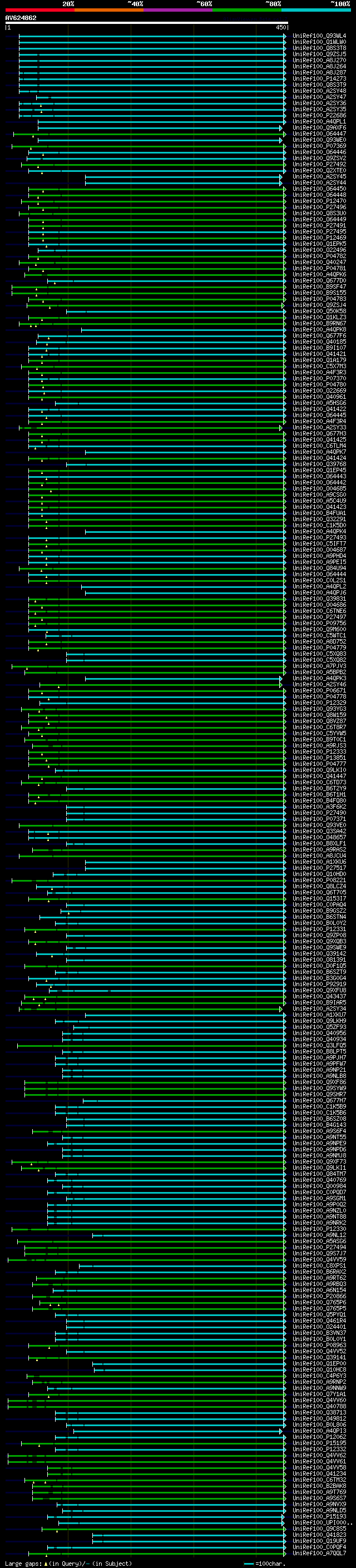The image size is (356, 1568).
Task: Open hit UniRef100_Q9ZSJ5
Action: (319, 54)
